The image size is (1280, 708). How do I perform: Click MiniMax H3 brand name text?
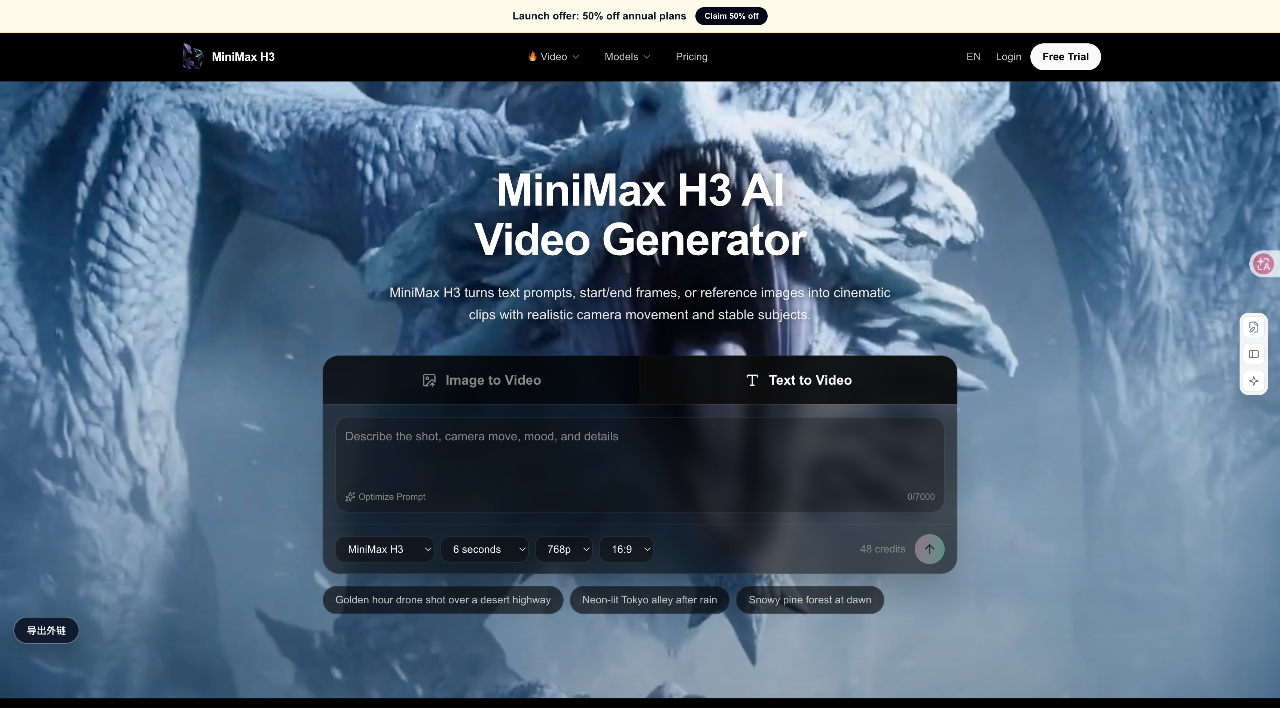243,57
